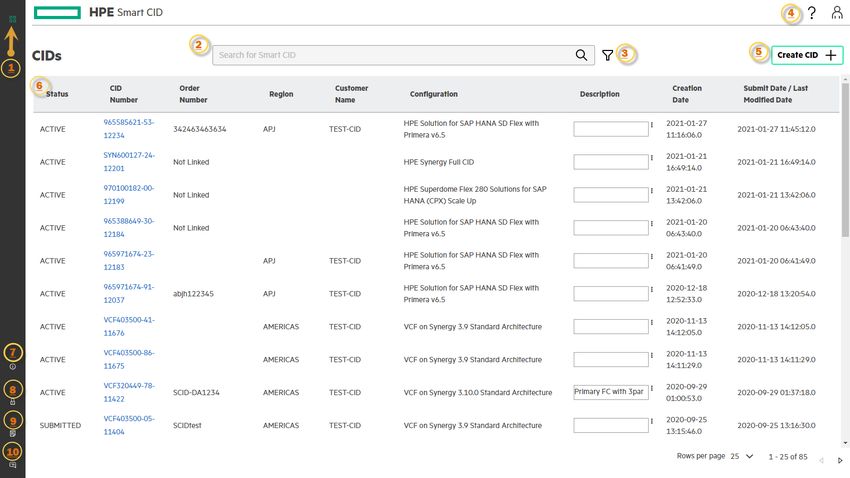Select order number 'SCID-DA1234' cell
Image resolution: width=850 pixels, height=478 pixels.
(196, 392)
